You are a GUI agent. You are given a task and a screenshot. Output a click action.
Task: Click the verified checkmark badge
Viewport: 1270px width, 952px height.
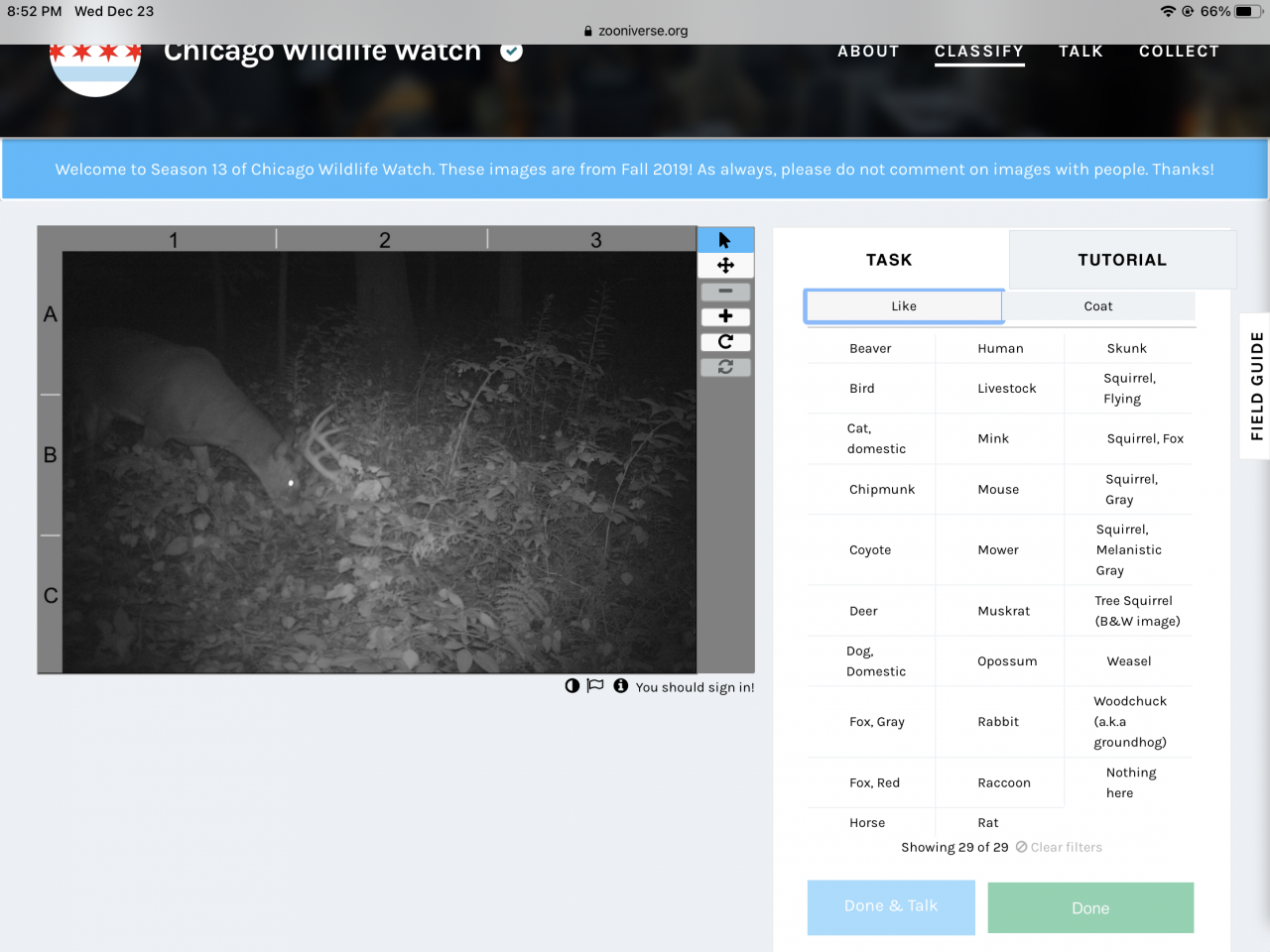[x=511, y=52]
